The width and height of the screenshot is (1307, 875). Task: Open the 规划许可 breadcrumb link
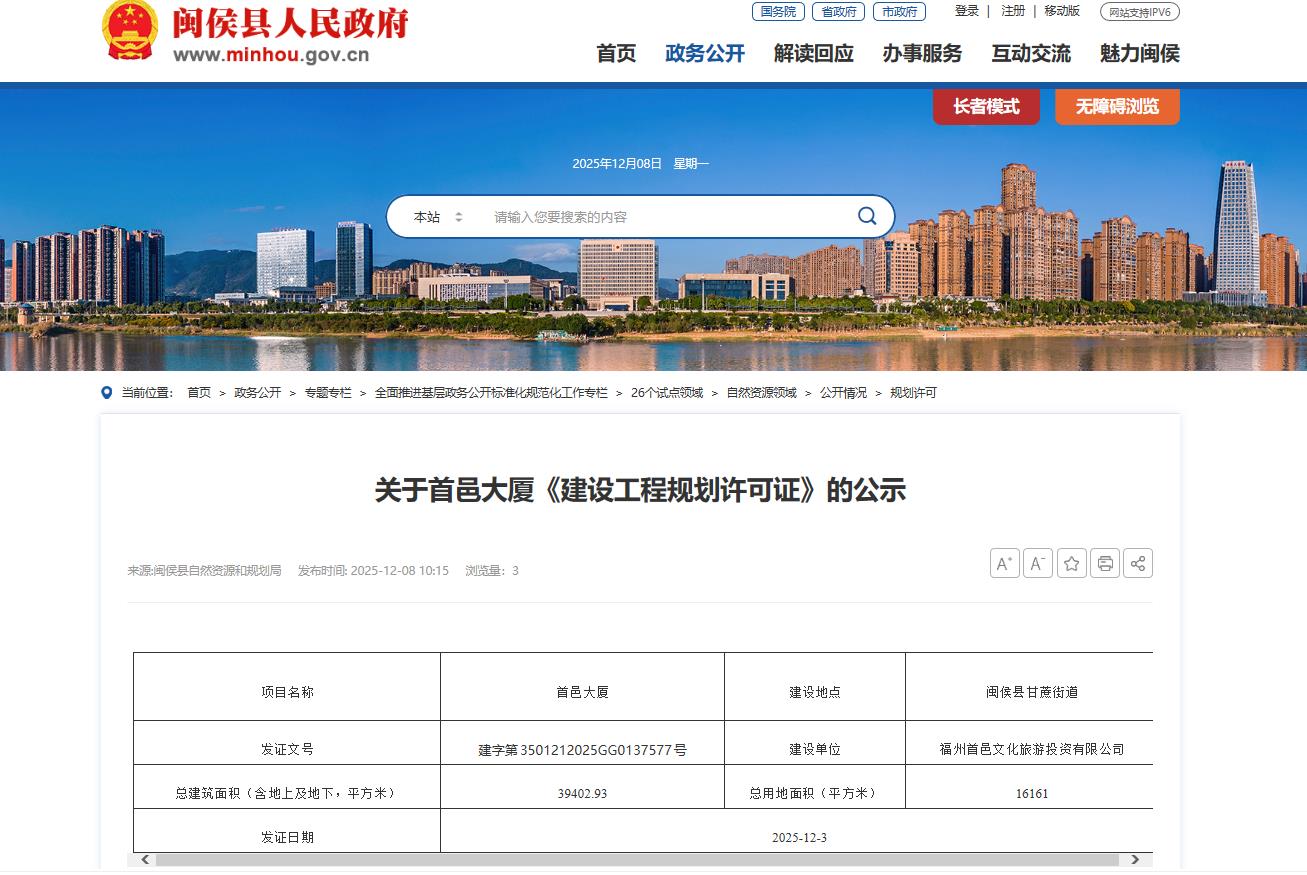point(912,393)
